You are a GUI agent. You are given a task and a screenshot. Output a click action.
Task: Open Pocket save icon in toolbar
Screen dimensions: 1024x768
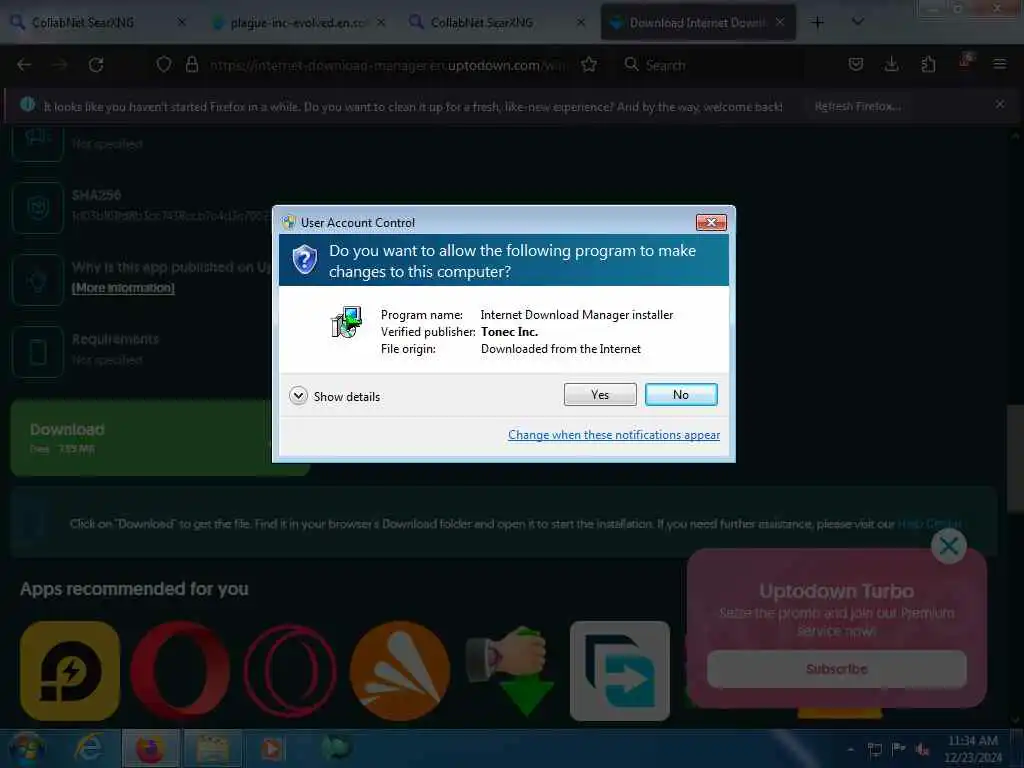point(856,64)
